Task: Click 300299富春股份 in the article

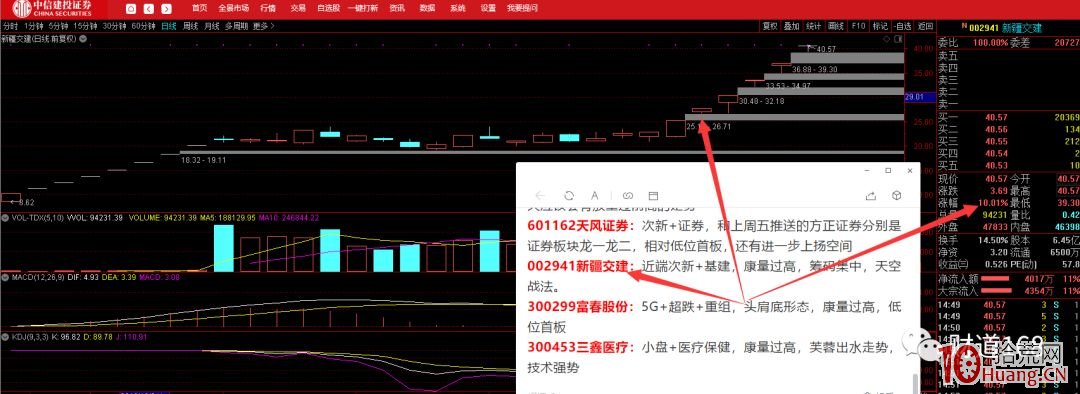Action: 580,307
